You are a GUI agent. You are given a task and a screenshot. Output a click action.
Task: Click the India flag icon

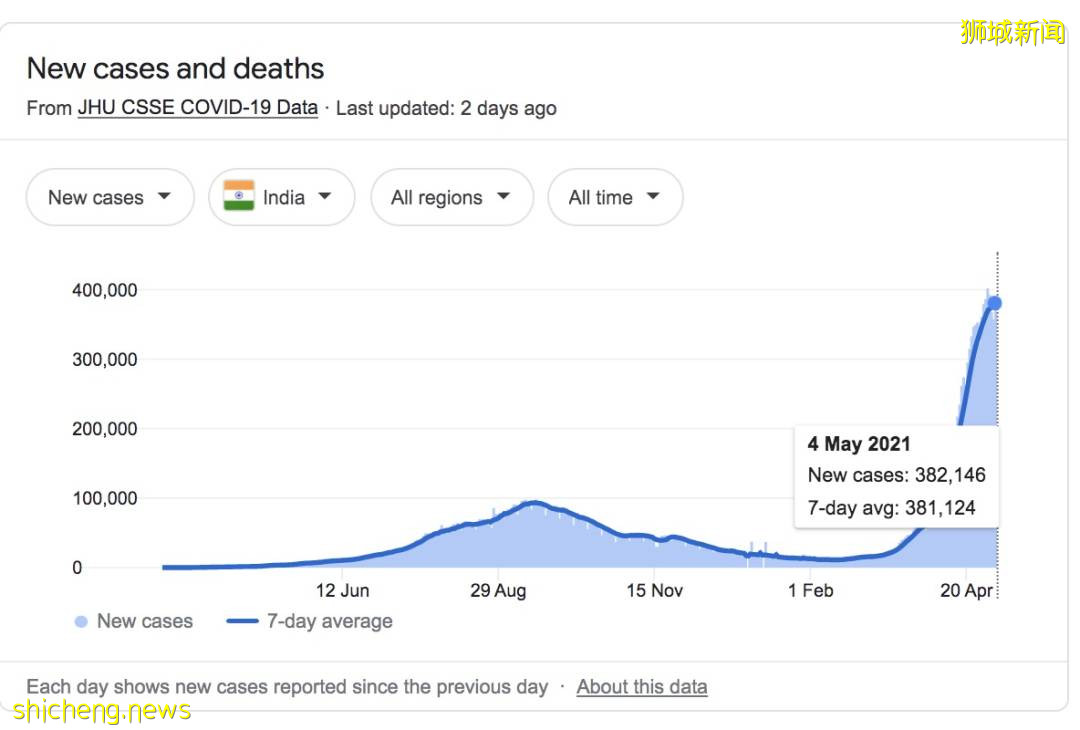coord(237,197)
